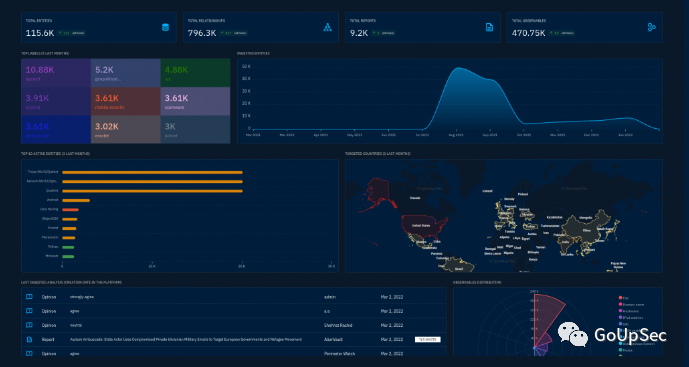The height and width of the screenshot is (367, 689).
Task: Open the 10.88K opencti label tile
Action: (x=56, y=73)
